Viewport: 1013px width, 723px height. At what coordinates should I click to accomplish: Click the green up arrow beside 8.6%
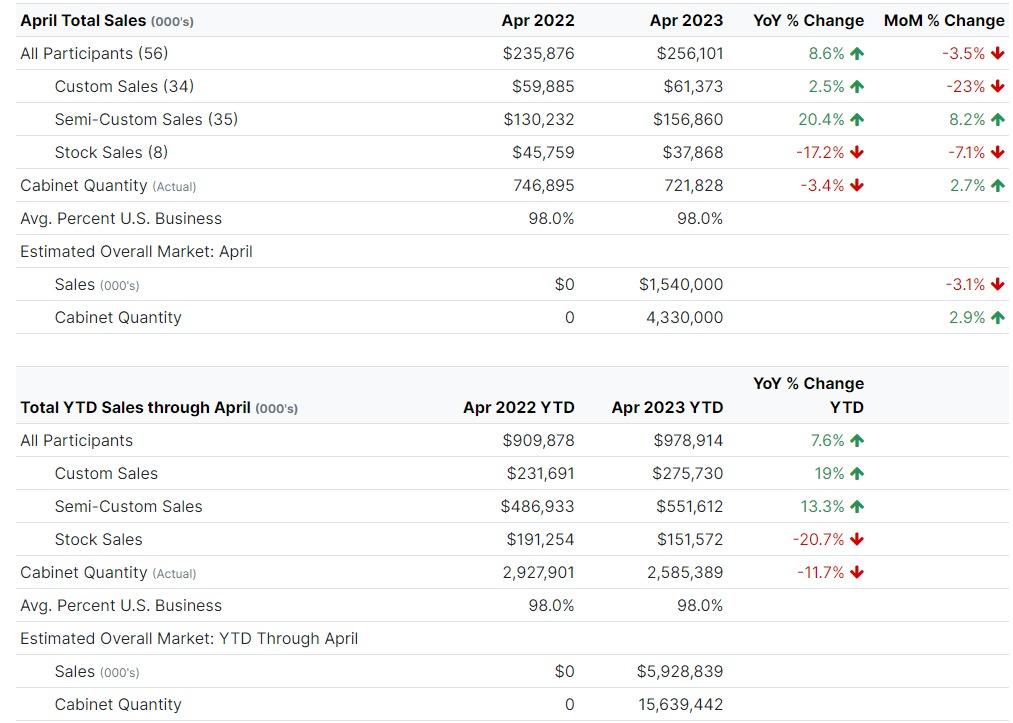point(857,54)
